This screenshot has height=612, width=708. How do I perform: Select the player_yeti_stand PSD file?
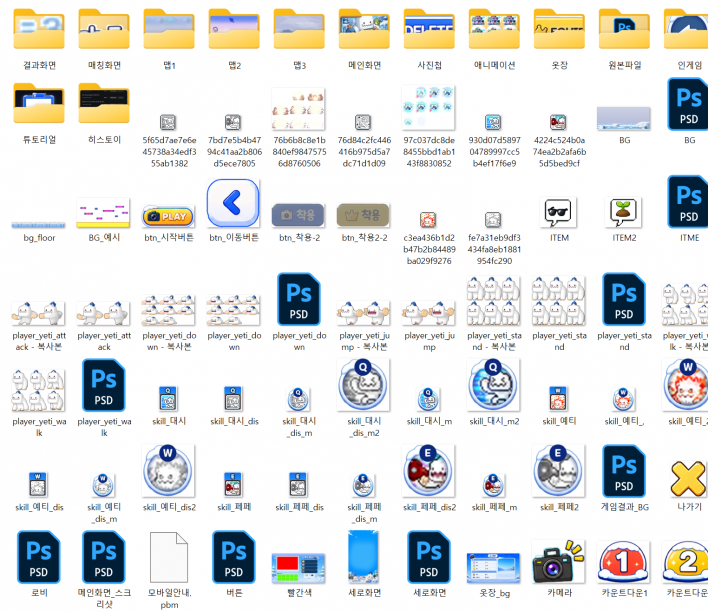[624, 299]
